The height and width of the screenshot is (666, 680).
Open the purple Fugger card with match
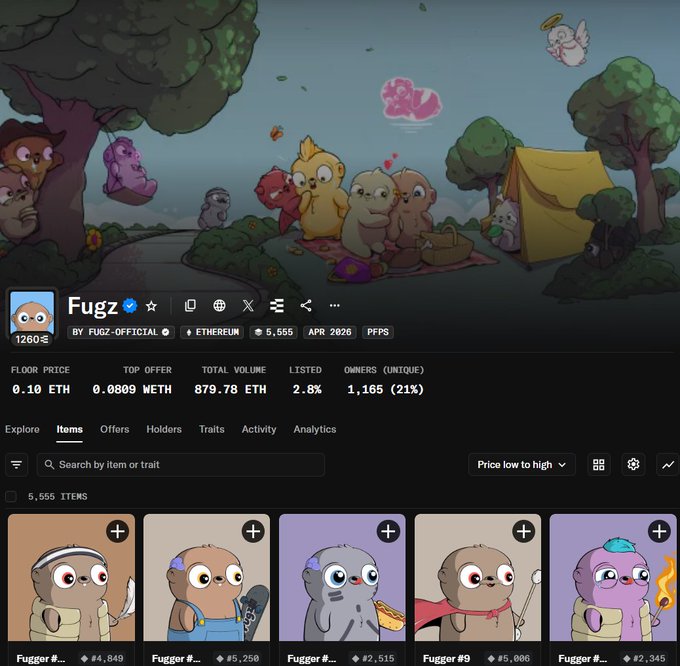point(613,578)
